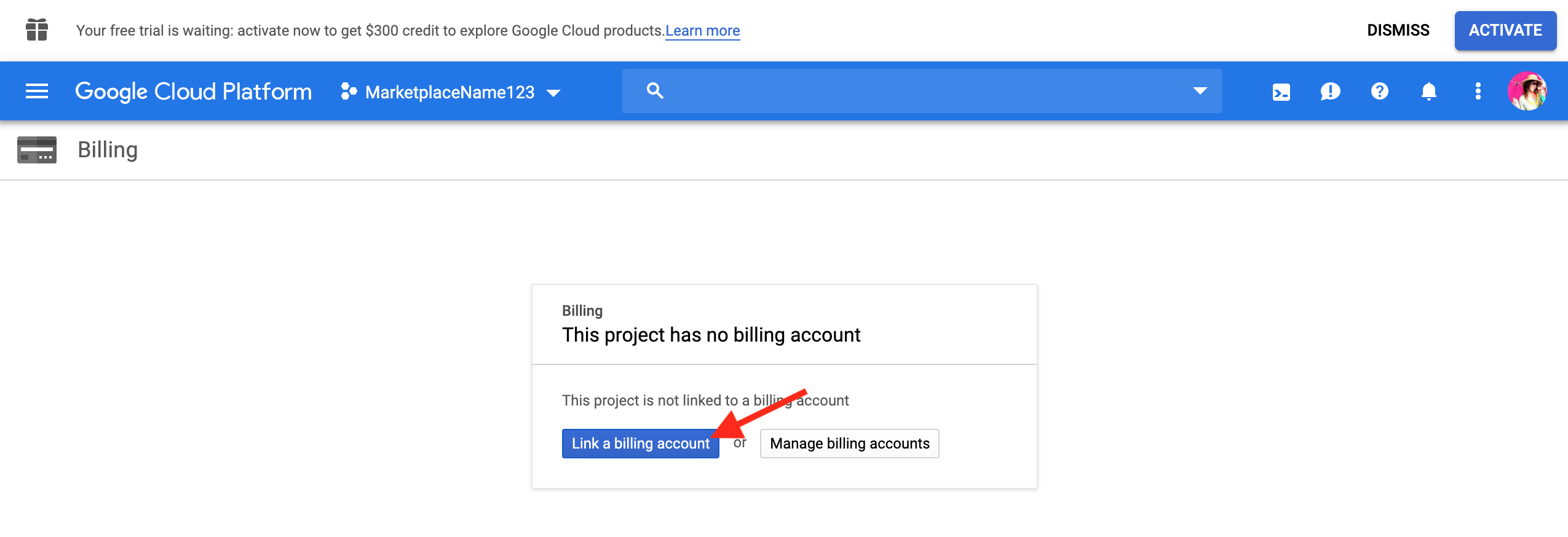Click the free trial banner message text
The image size is (1568, 537).
(x=370, y=31)
